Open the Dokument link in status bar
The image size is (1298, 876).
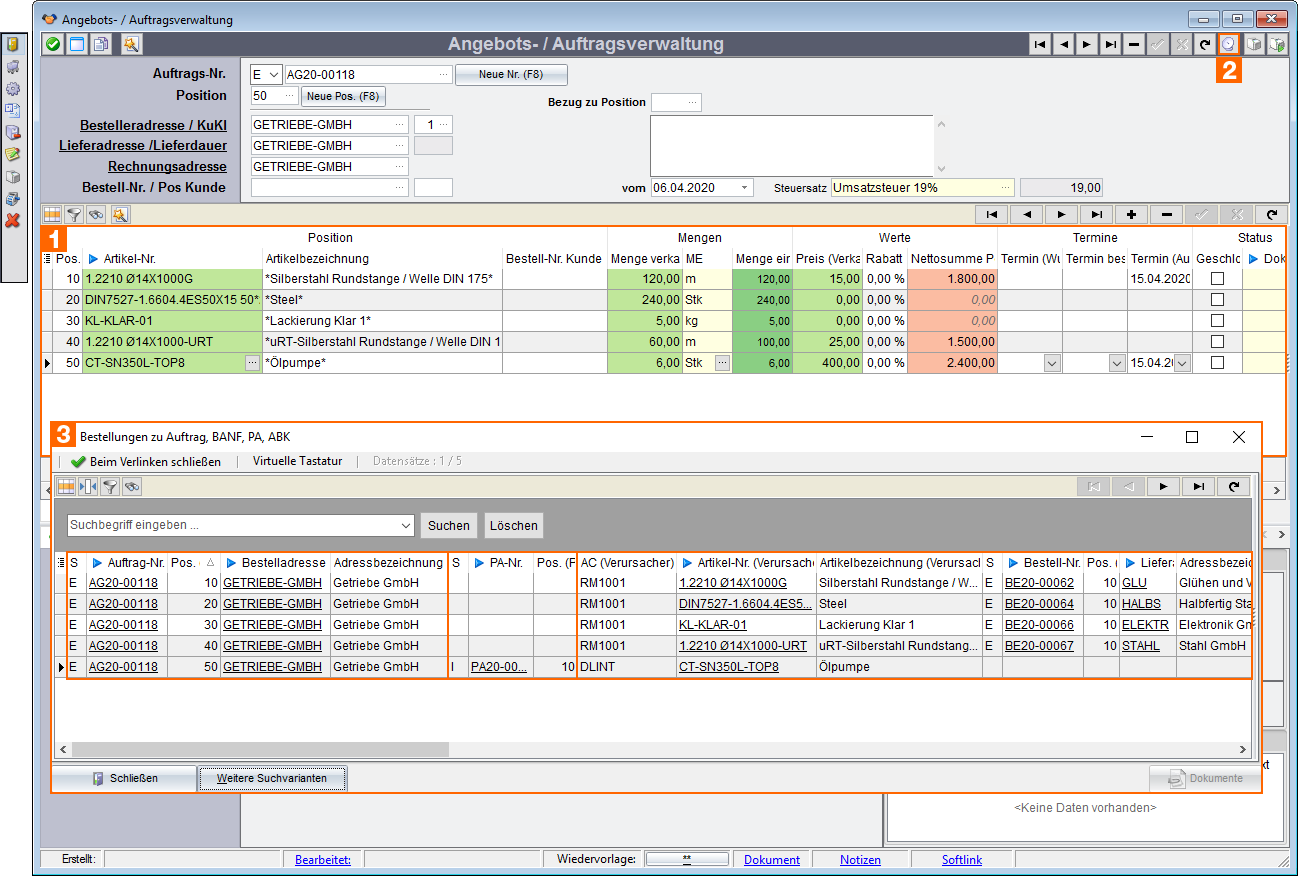pos(771,860)
